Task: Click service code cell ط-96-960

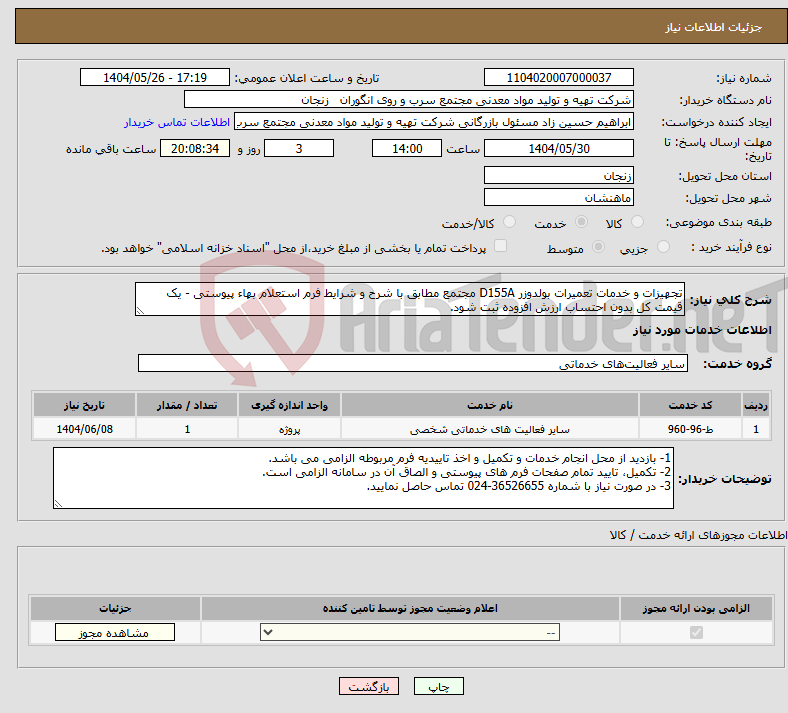Action: [x=691, y=429]
